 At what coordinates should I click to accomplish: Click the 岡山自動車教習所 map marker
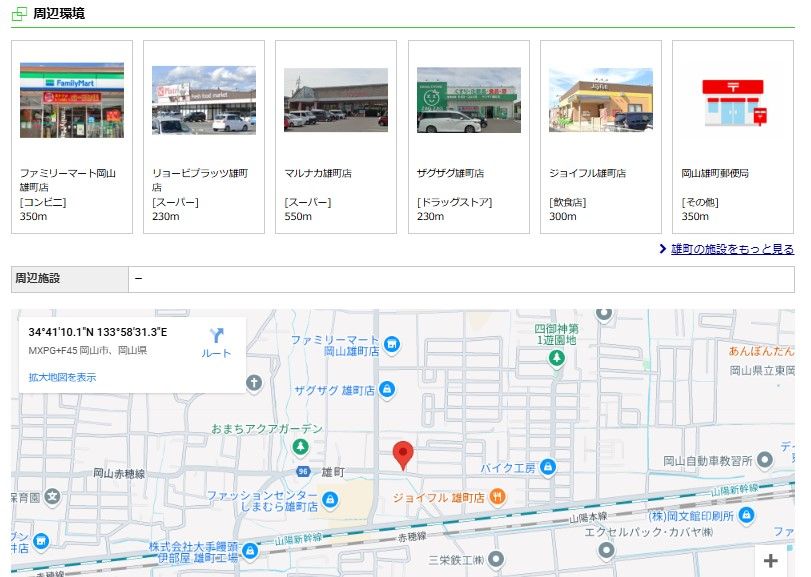pos(764,460)
